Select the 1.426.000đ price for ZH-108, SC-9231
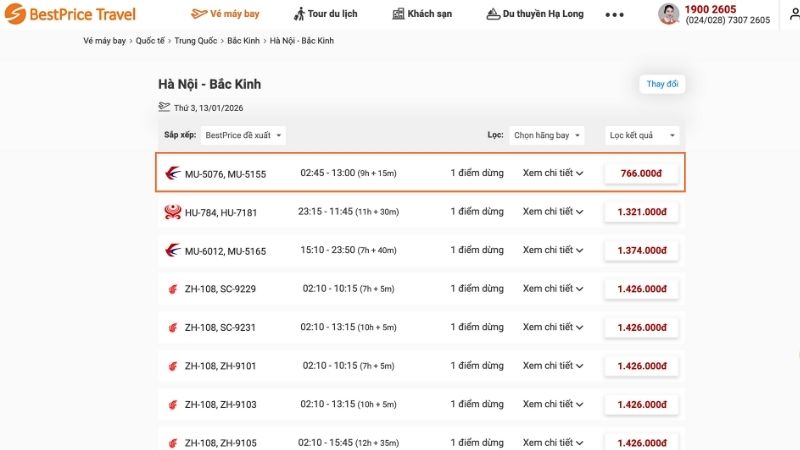Image resolution: width=800 pixels, height=450 pixels. point(641,328)
